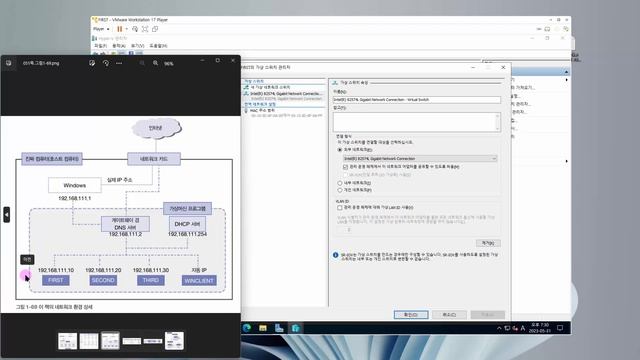Click the full screen icon in VMware toolbar
The height and width of the screenshot is (360, 640).
[145, 29]
